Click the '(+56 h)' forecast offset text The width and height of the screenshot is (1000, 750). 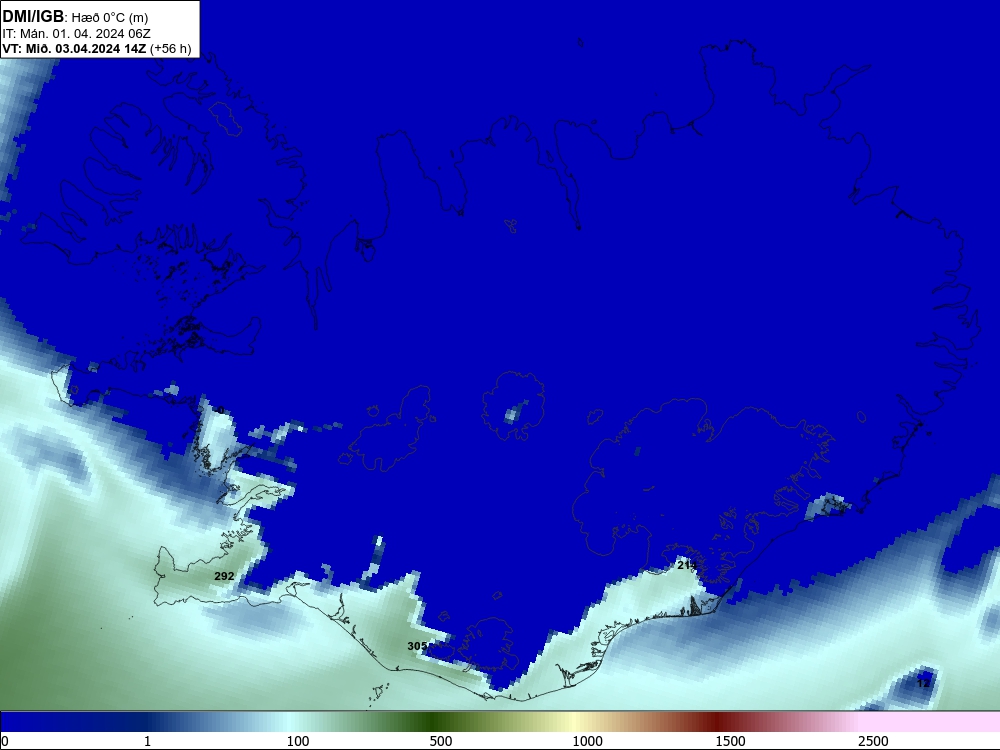(170, 48)
